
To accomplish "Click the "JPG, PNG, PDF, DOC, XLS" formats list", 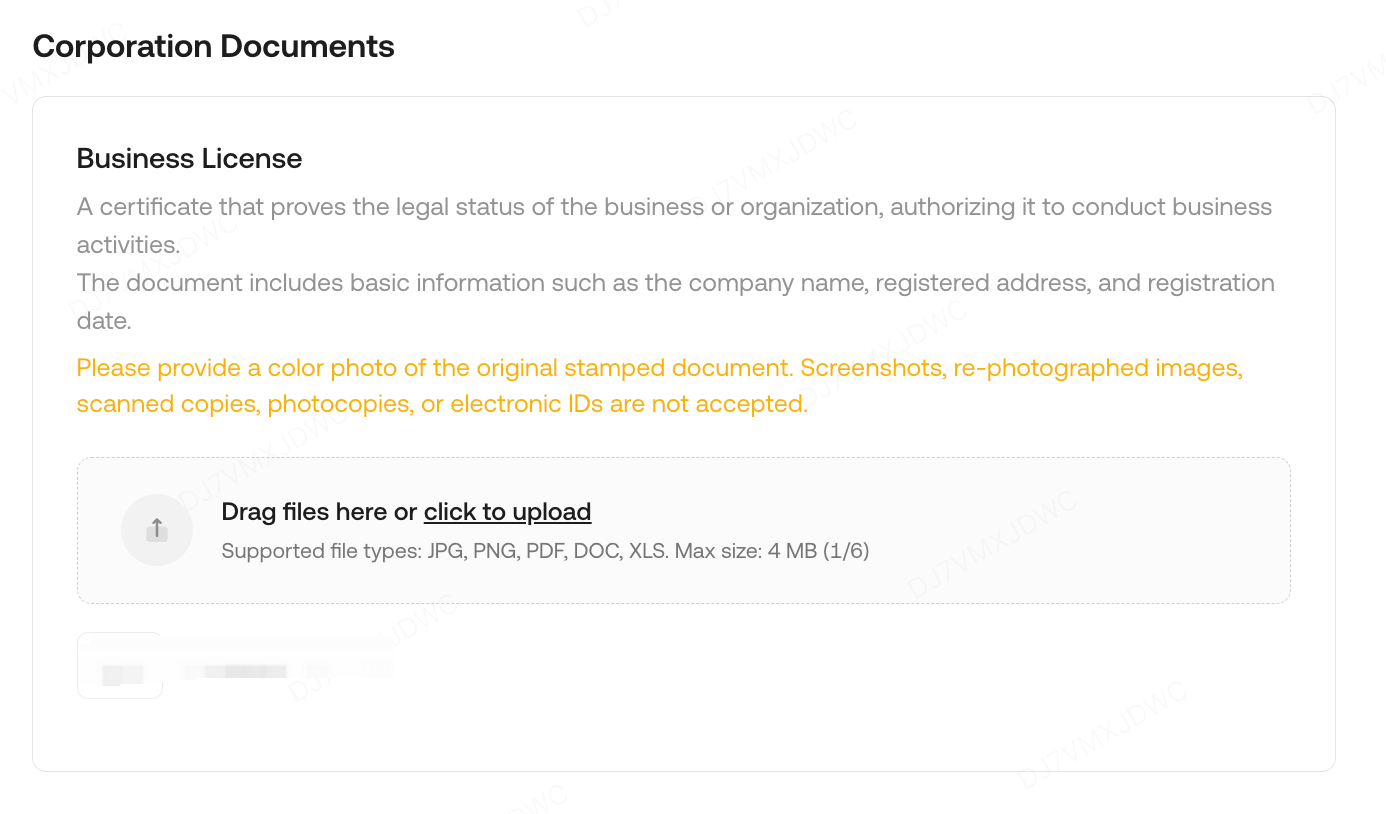I will pyautogui.click(x=547, y=551).
